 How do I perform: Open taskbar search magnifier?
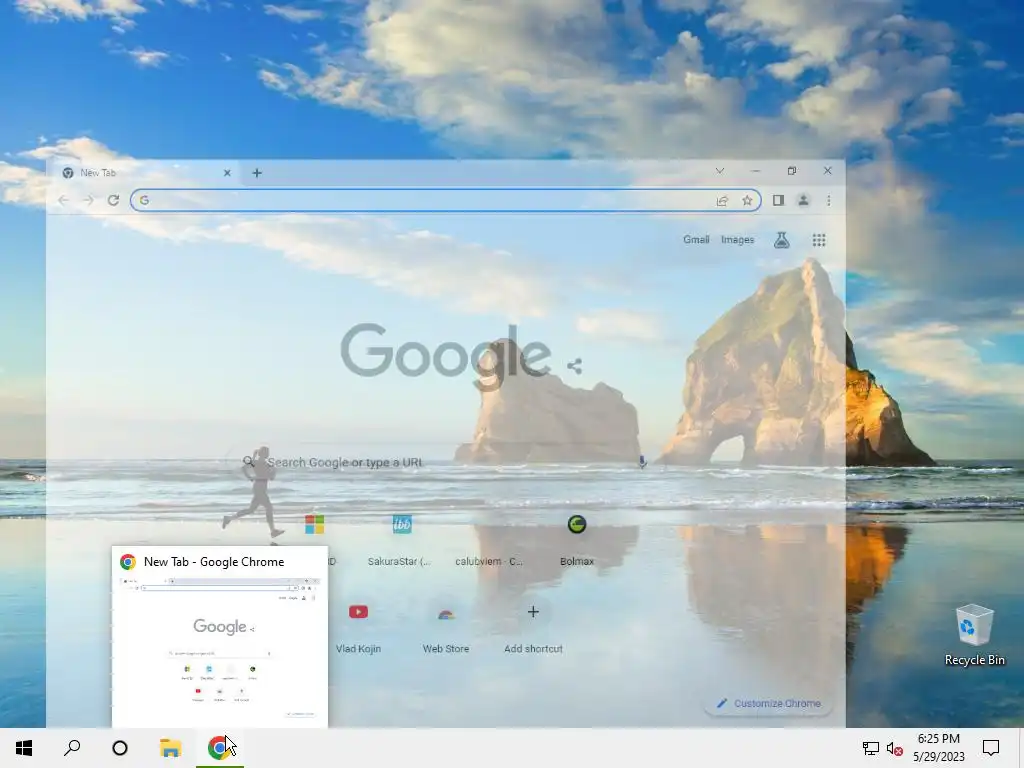(x=72, y=748)
